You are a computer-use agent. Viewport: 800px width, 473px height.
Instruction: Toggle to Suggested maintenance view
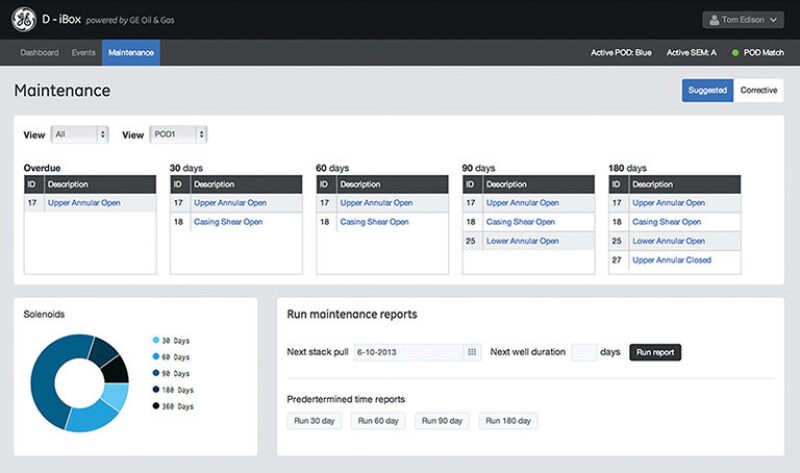click(707, 90)
